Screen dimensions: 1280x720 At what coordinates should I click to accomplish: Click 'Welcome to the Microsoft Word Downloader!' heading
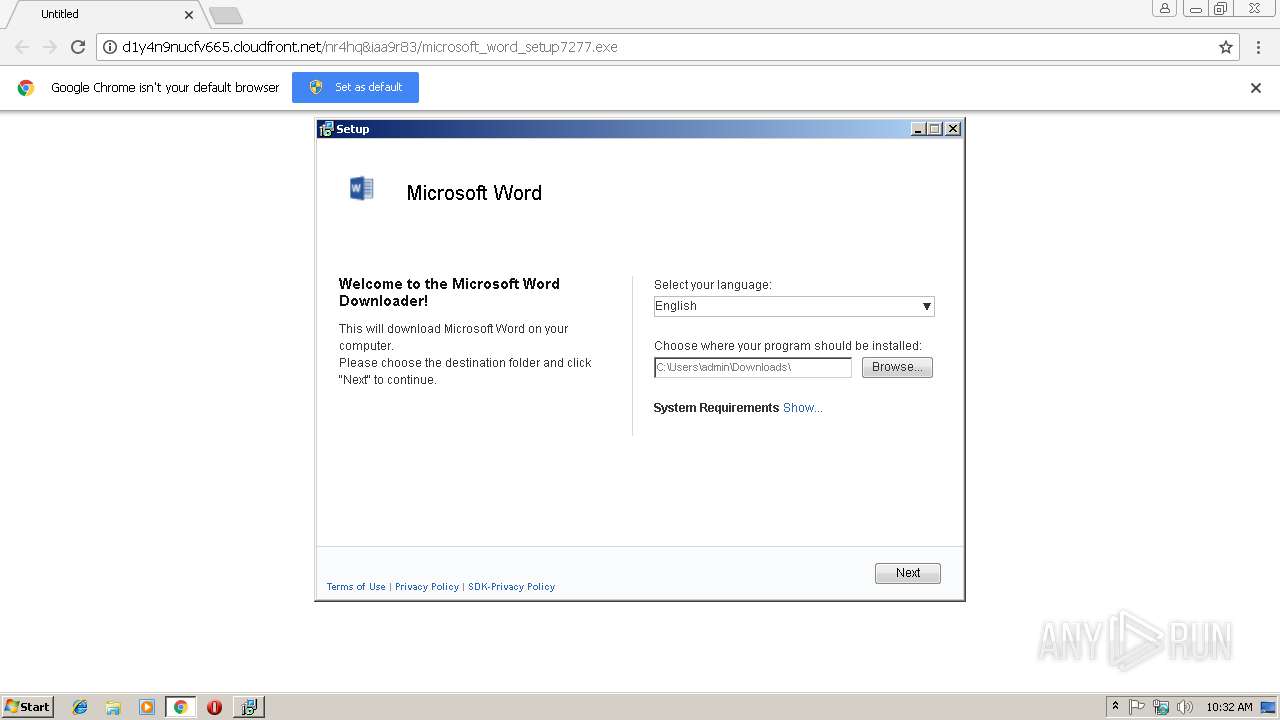449,292
